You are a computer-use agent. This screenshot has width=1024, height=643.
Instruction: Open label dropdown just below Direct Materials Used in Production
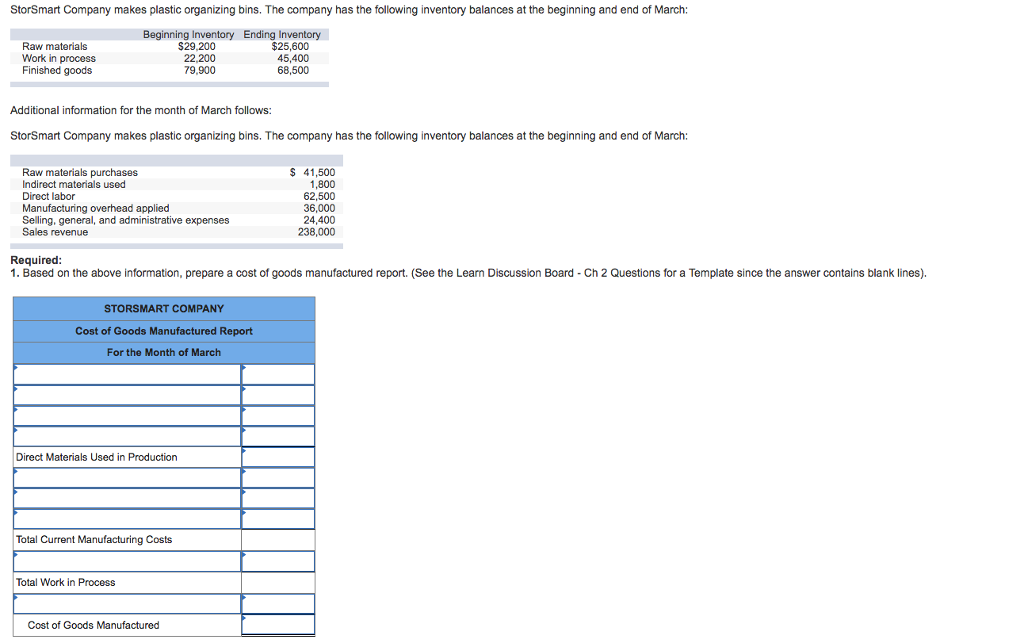(127, 478)
